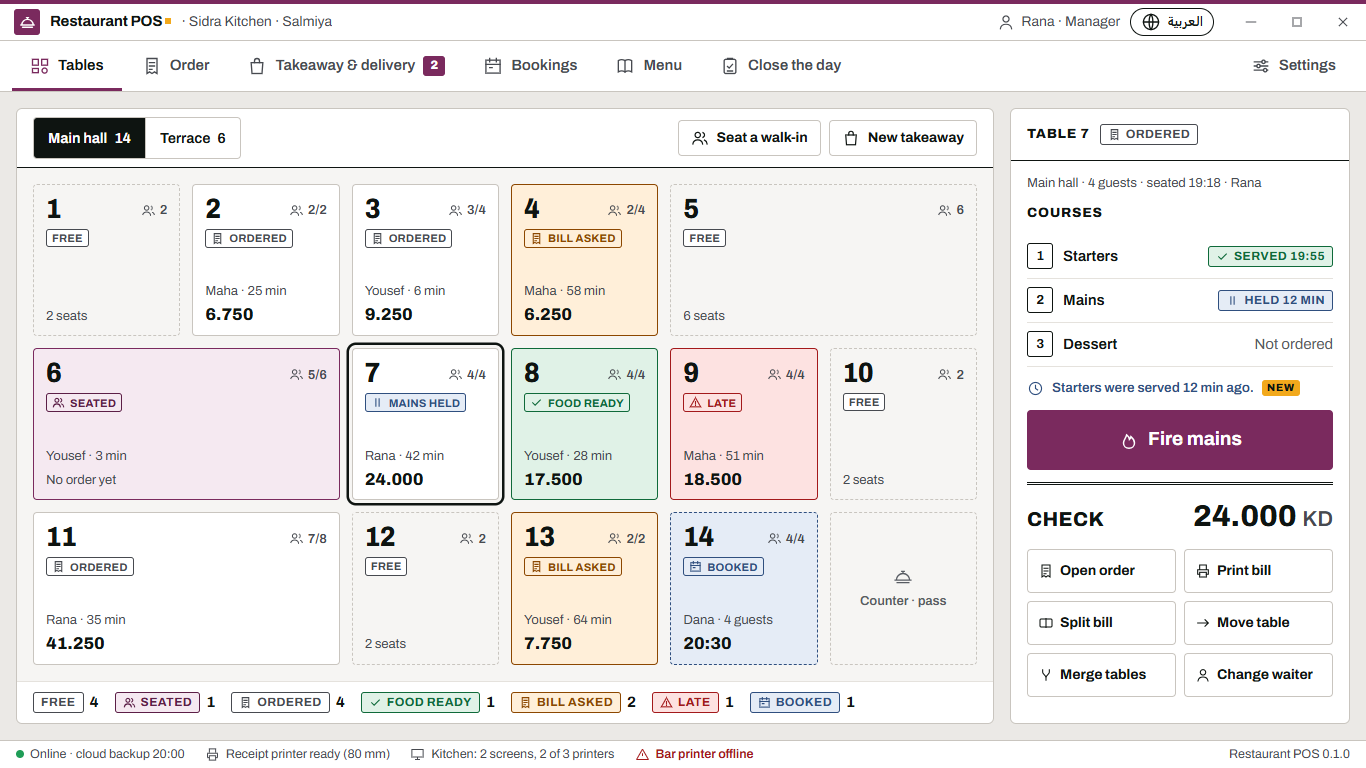Click the Fire mains button
Viewport: 1366px width, 768px height.
click(x=1180, y=440)
